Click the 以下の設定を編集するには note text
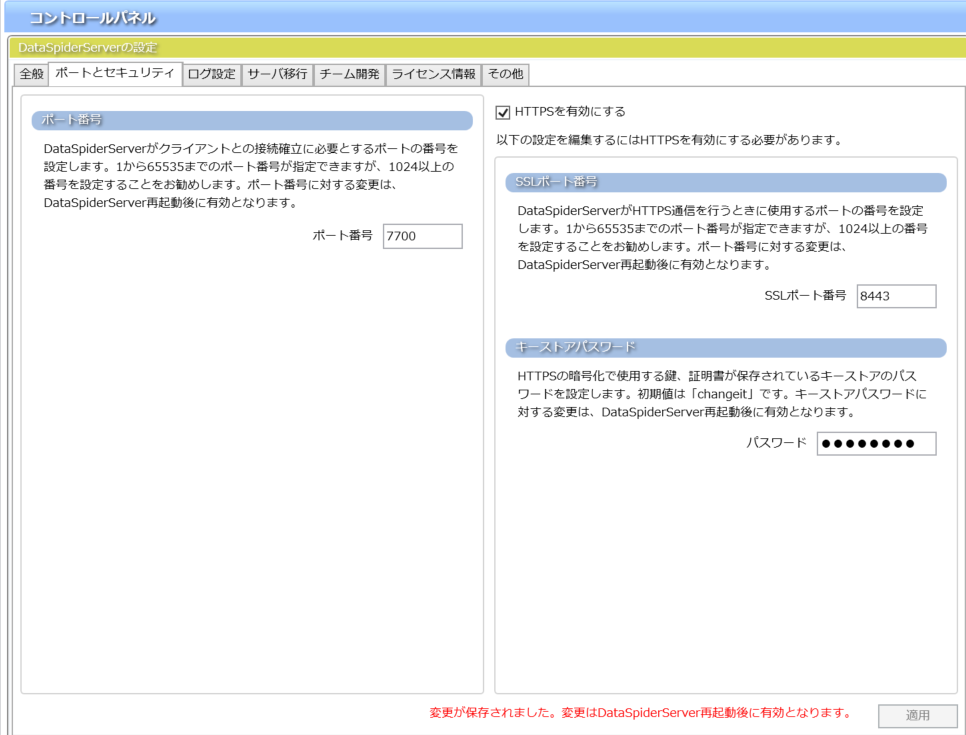 (669, 140)
